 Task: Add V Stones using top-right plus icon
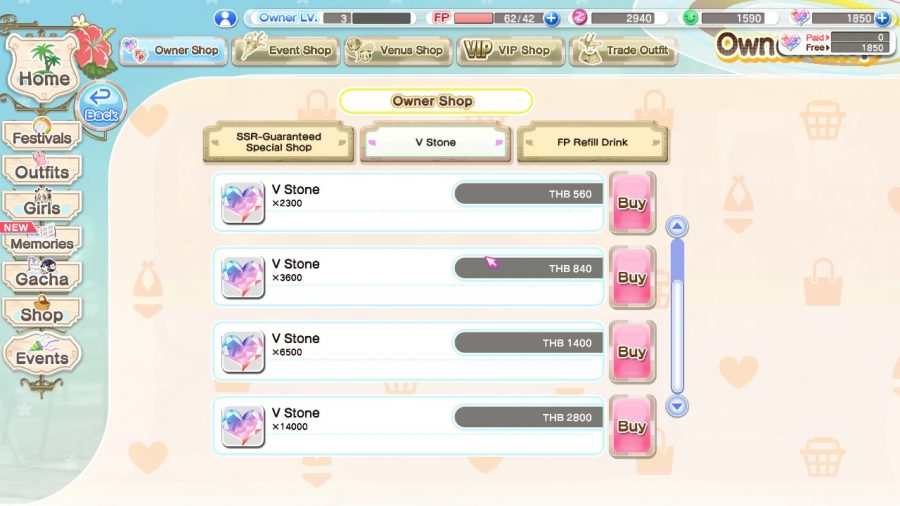pyautogui.click(x=883, y=18)
